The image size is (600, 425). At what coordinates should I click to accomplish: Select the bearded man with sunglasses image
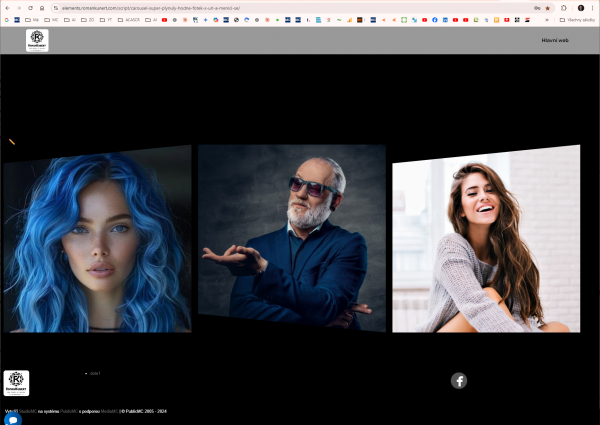tap(291, 238)
